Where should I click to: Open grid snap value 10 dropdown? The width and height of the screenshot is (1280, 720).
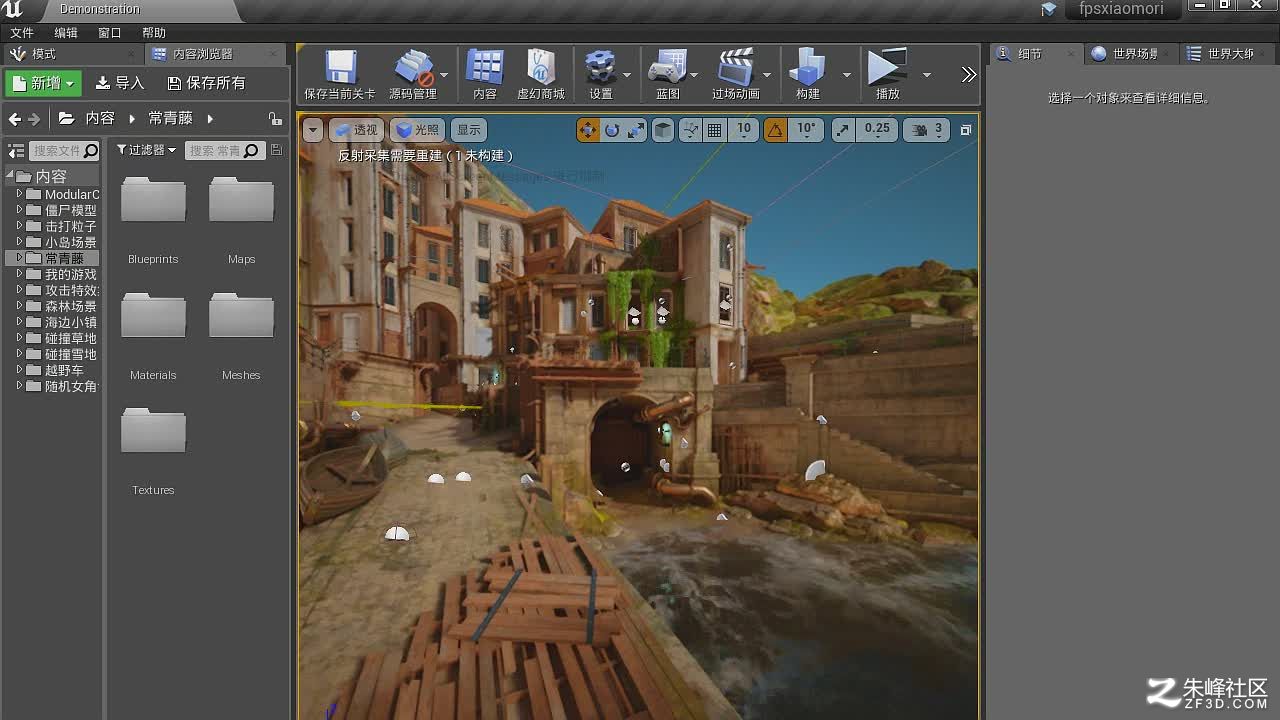coord(743,129)
